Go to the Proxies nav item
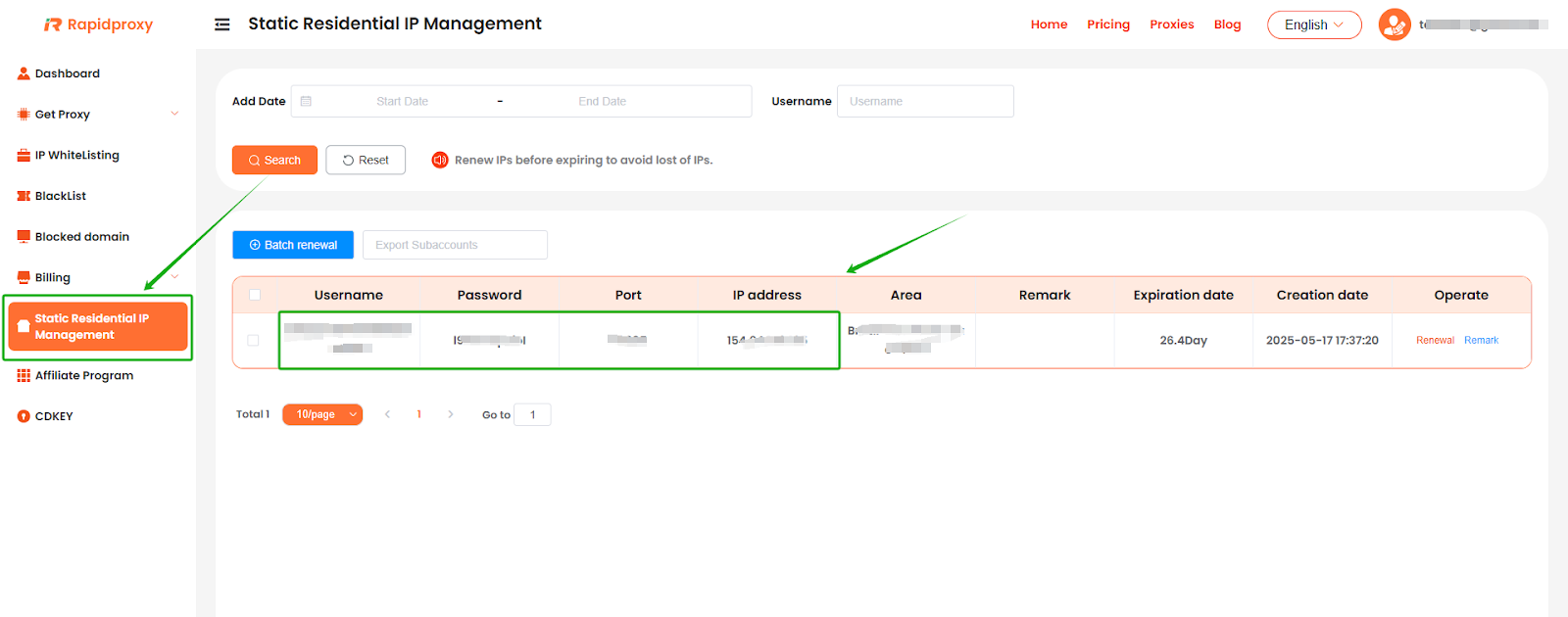 click(x=1171, y=24)
